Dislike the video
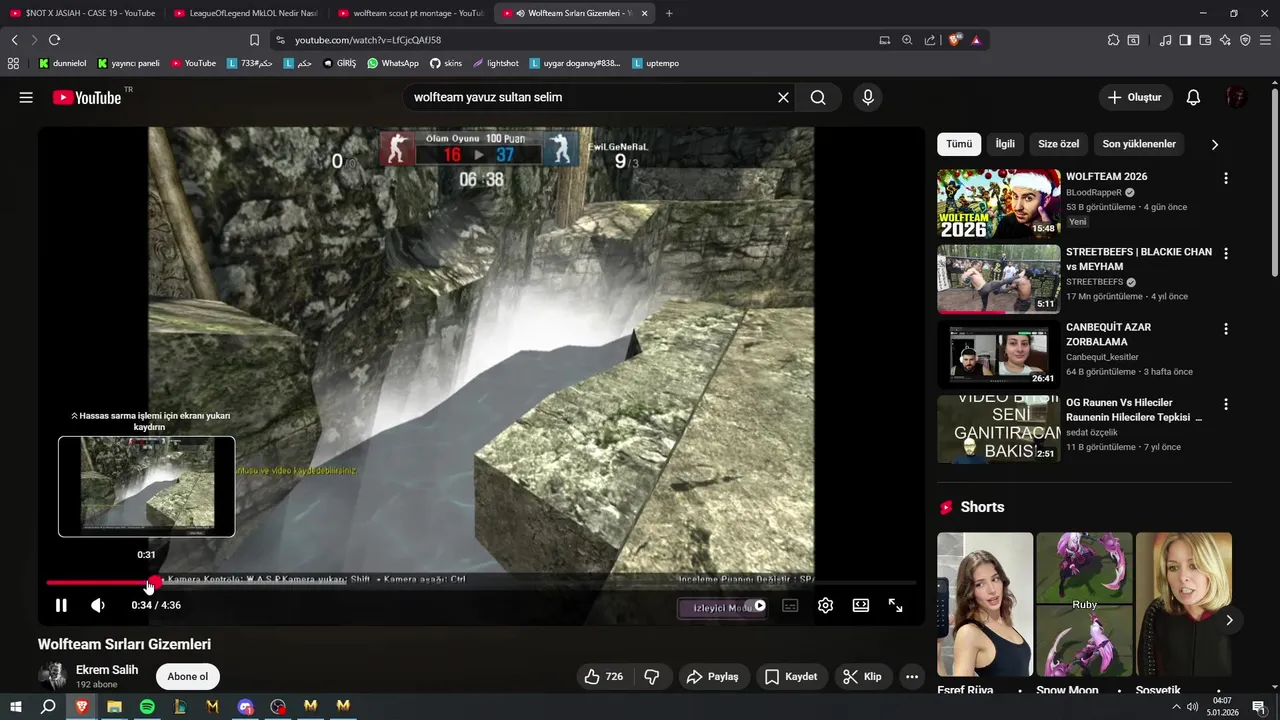The width and height of the screenshot is (1280, 720). click(x=652, y=677)
